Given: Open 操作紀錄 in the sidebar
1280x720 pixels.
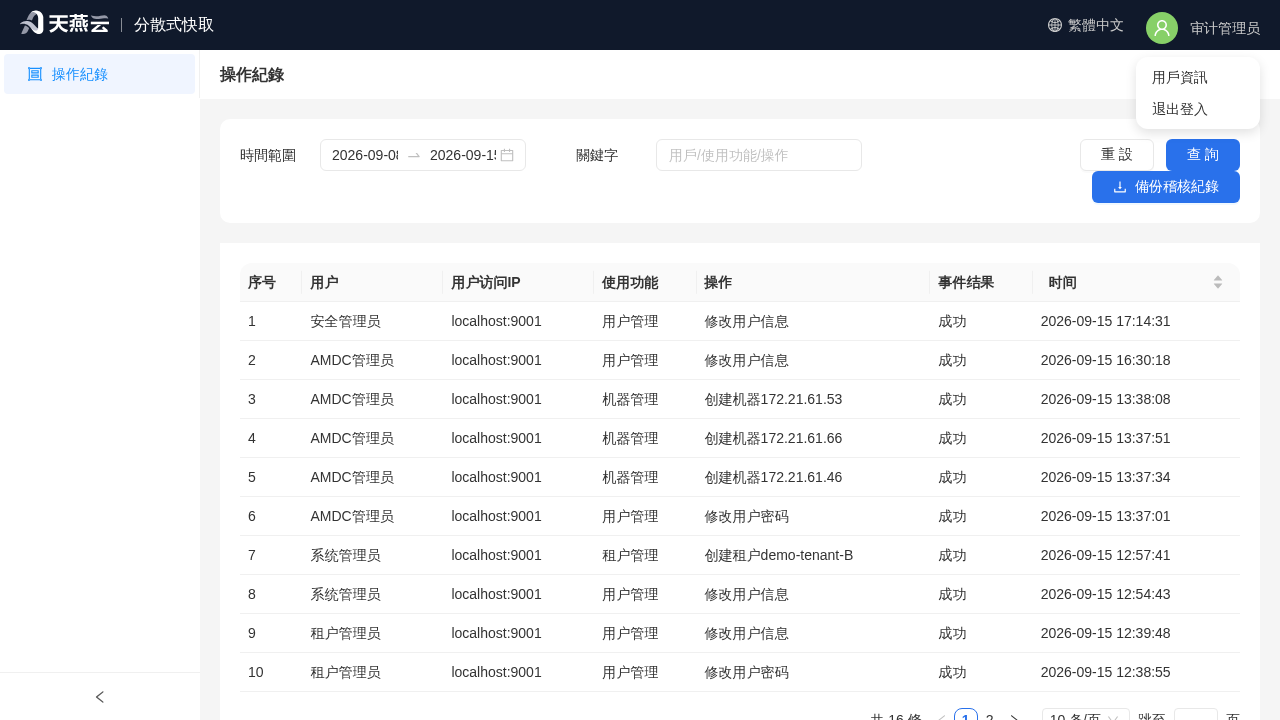Looking at the screenshot, I should pyautogui.click(x=99, y=74).
